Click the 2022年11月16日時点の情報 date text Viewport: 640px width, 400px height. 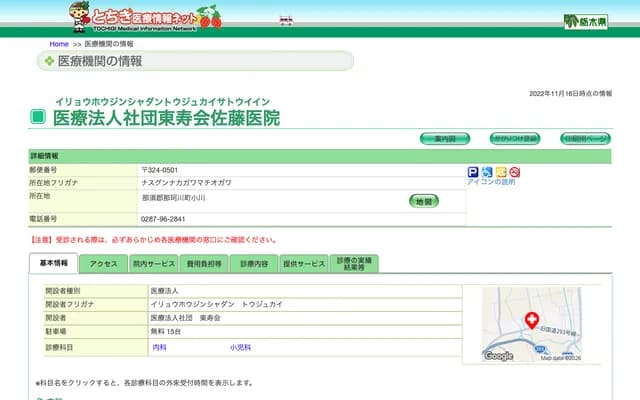click(570, 93)
